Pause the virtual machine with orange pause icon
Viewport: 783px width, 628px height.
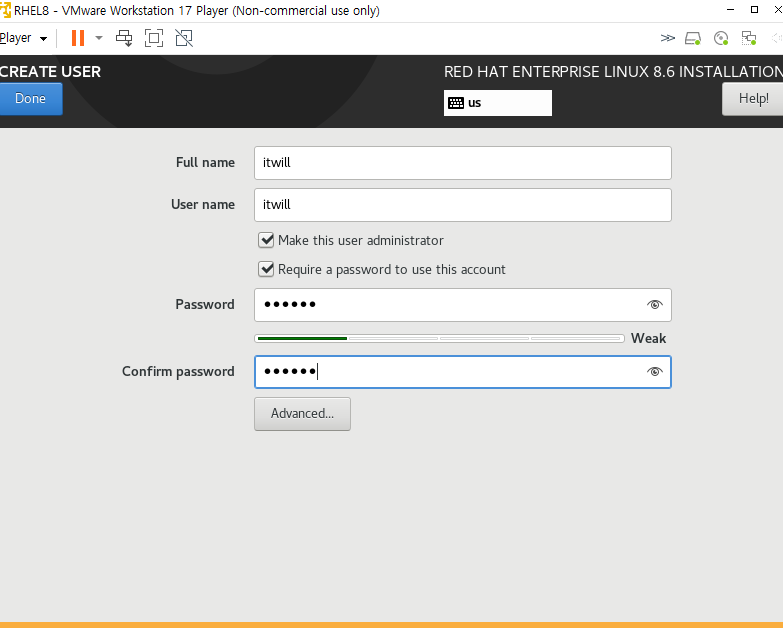tap(78, 38)
